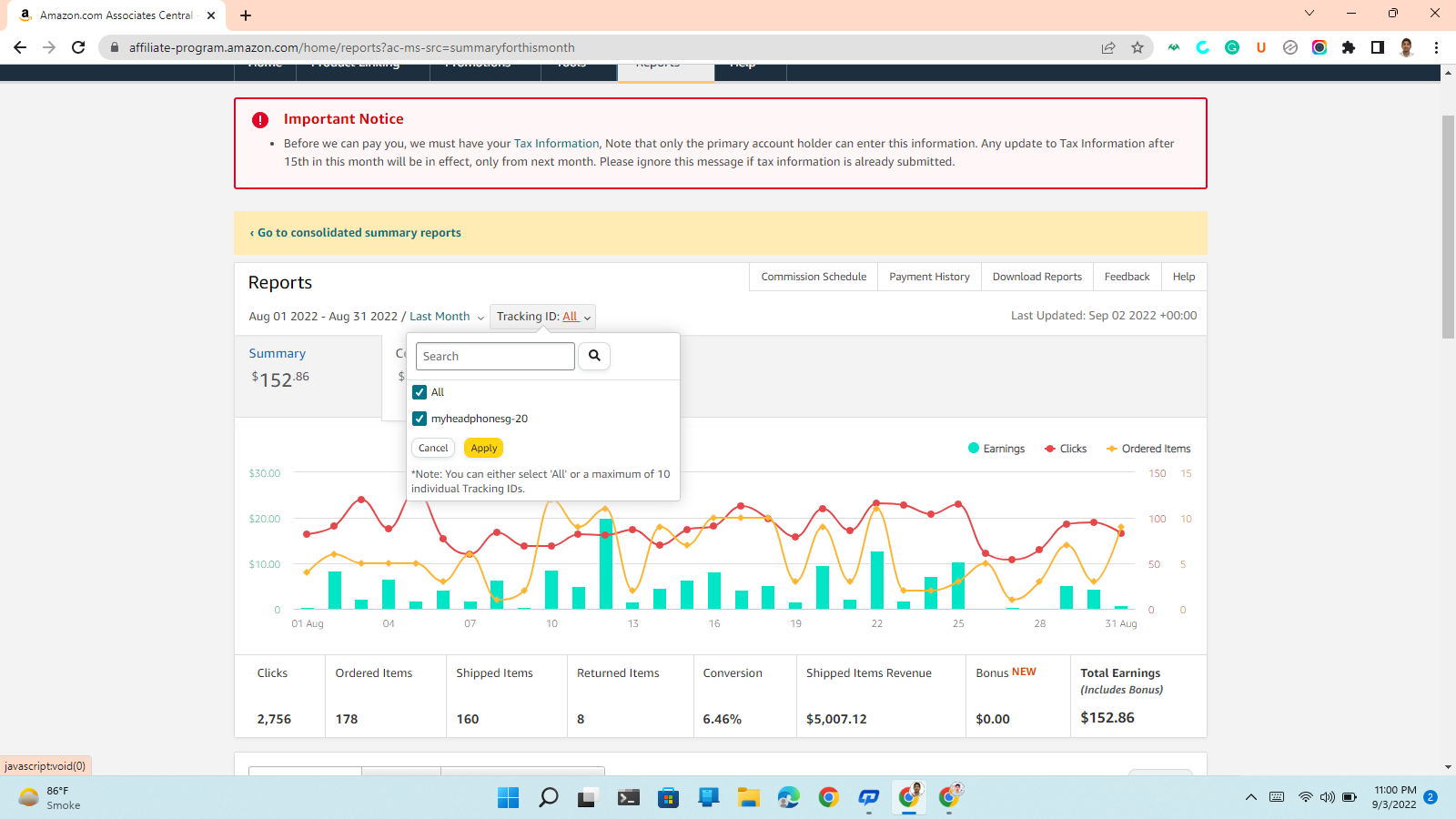Viewport: 1456px width, 819px height.
Task: Select the Summary report tab
Action: click(x=308, y=377)
